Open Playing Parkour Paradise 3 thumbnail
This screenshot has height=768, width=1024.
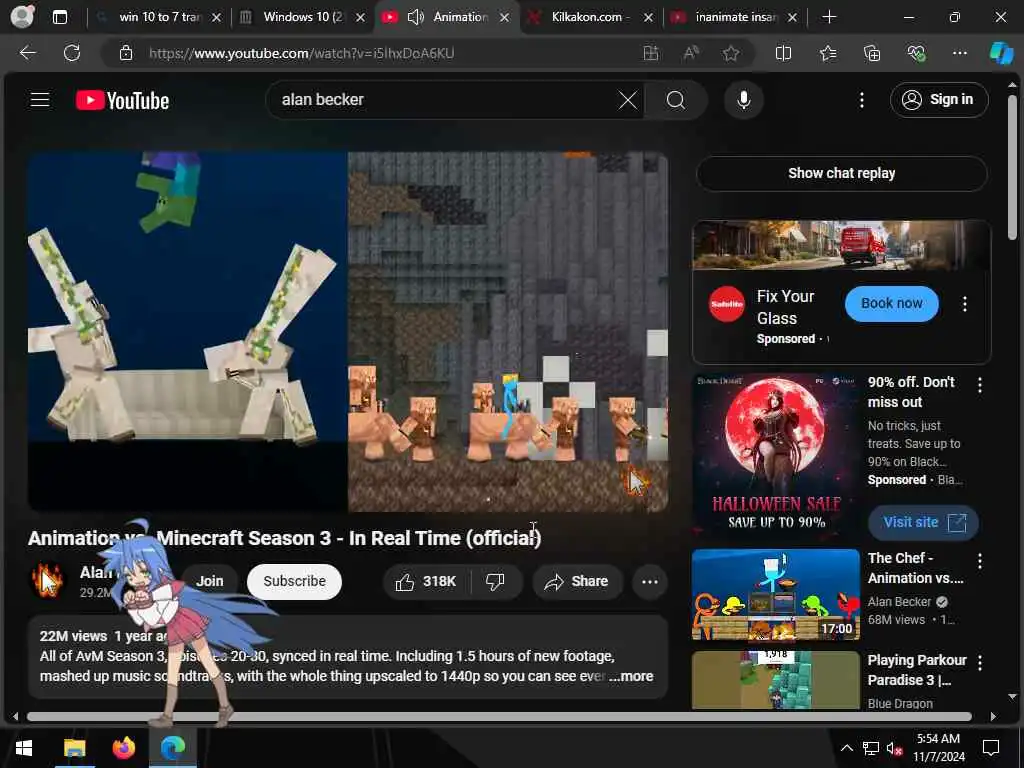pyautogui.click(x=775, y=680)
